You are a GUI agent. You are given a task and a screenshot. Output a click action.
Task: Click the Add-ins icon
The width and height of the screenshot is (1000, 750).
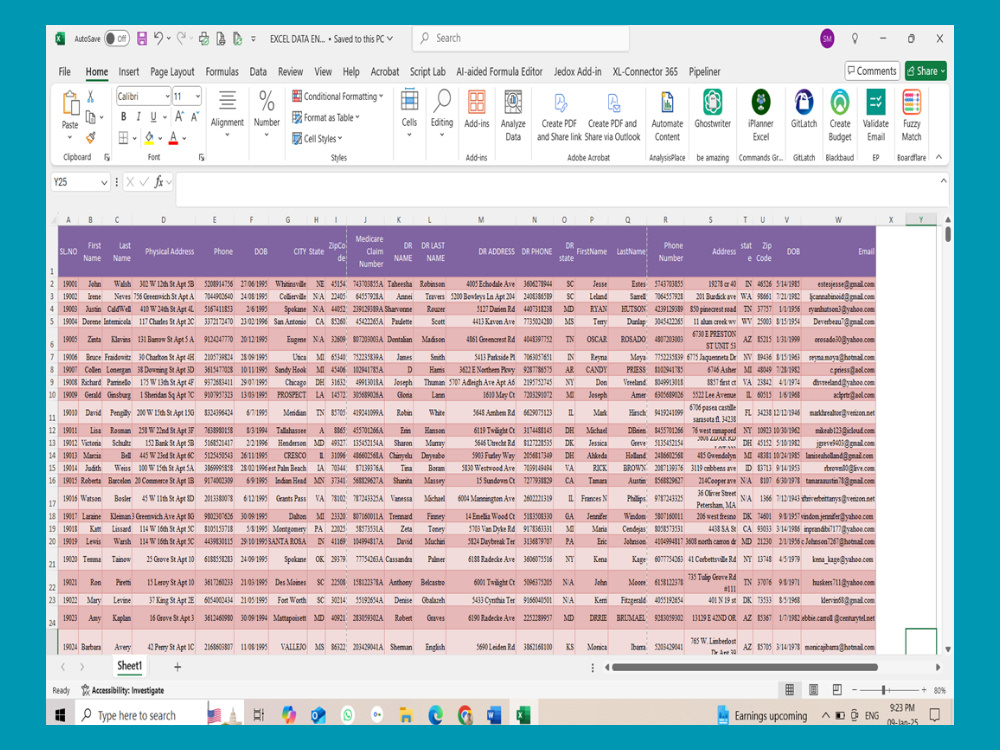(476, 108)
